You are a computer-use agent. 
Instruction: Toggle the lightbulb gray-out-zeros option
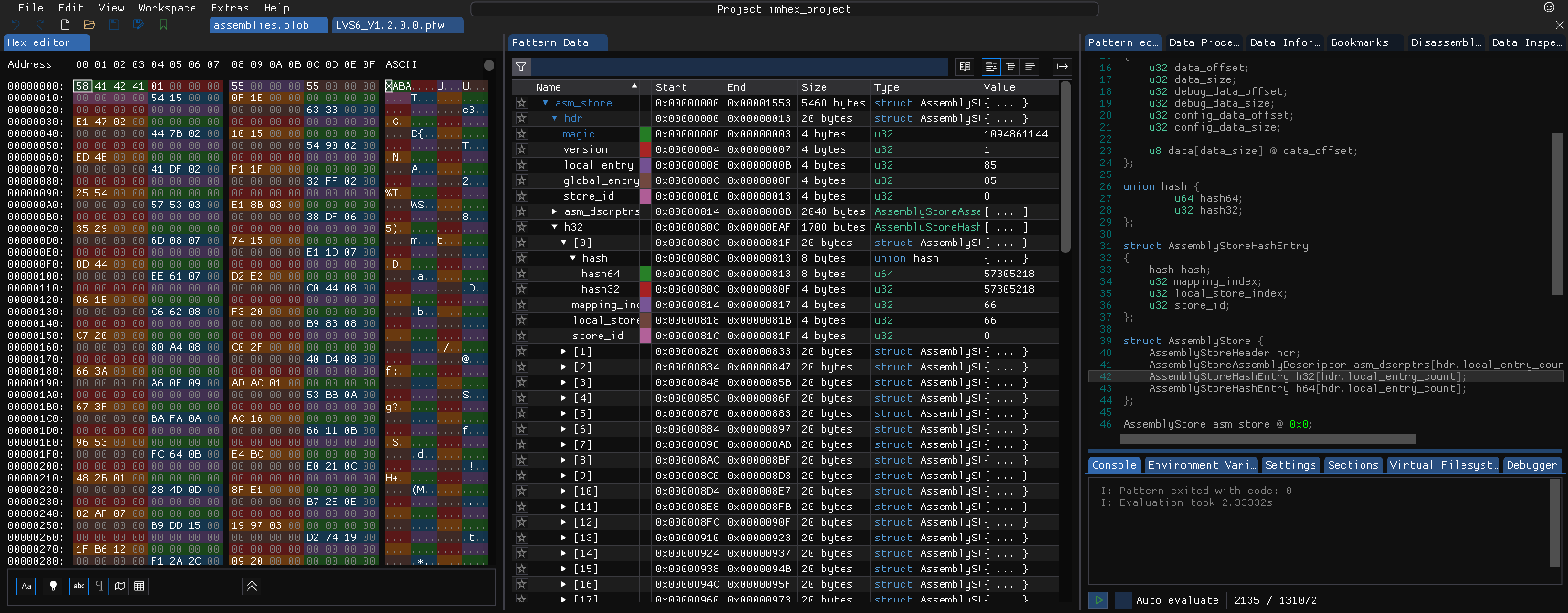tap(53, 586)
